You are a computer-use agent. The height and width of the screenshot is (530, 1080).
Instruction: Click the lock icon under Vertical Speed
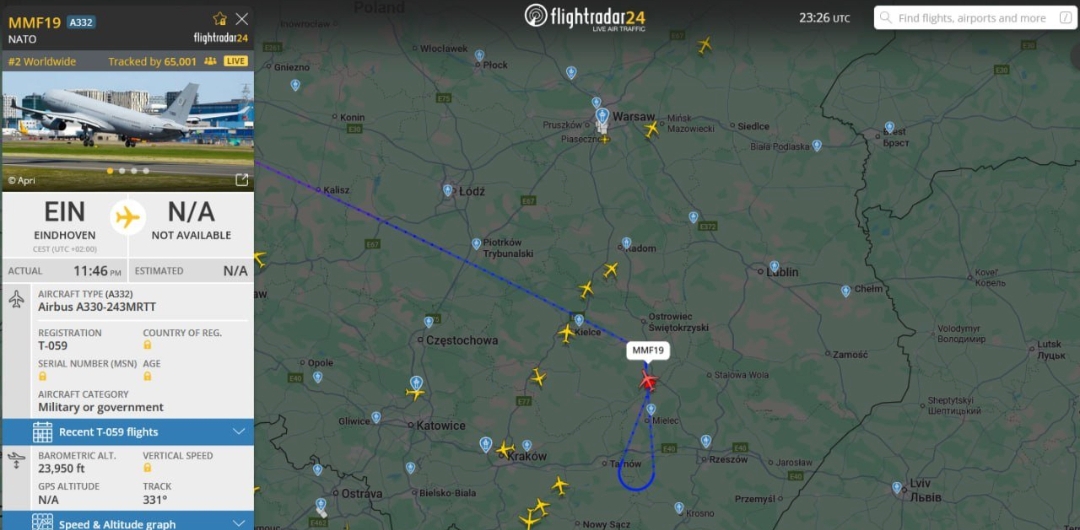tap(147, 468)
